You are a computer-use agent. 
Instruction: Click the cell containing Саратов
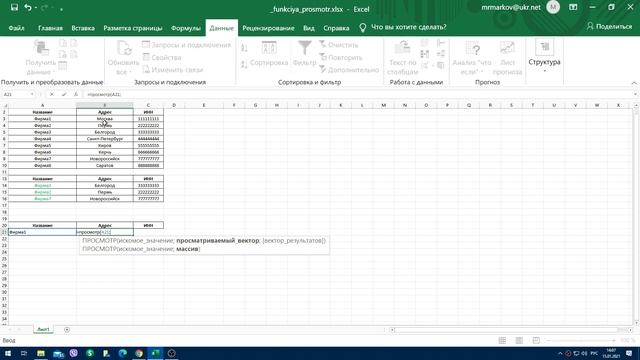(104, 166)
